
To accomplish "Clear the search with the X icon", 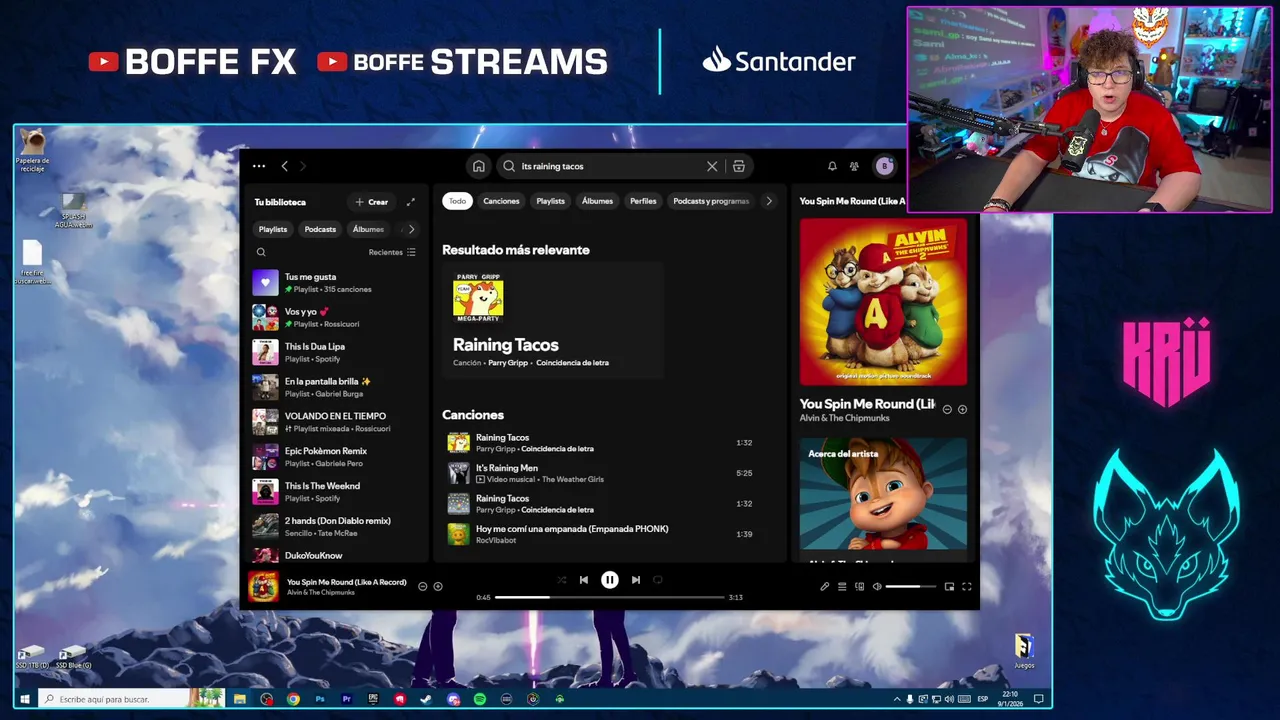I will tap(712, 166).
